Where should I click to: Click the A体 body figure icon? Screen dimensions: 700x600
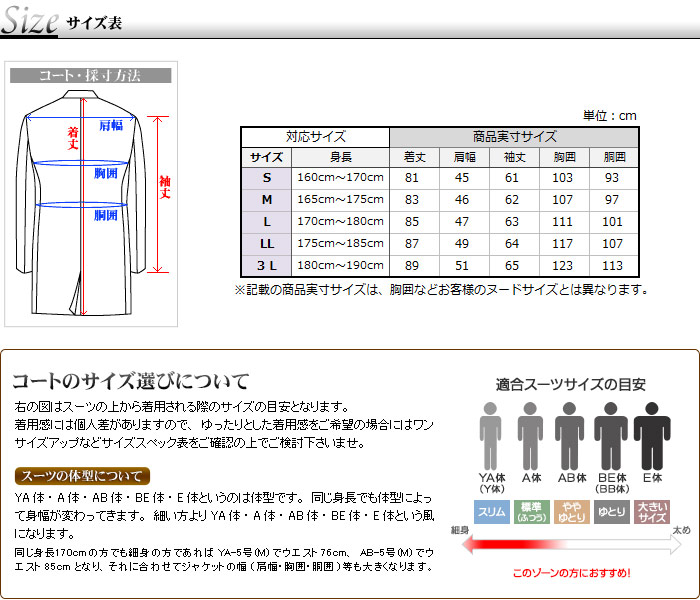(x=530, y=436)
